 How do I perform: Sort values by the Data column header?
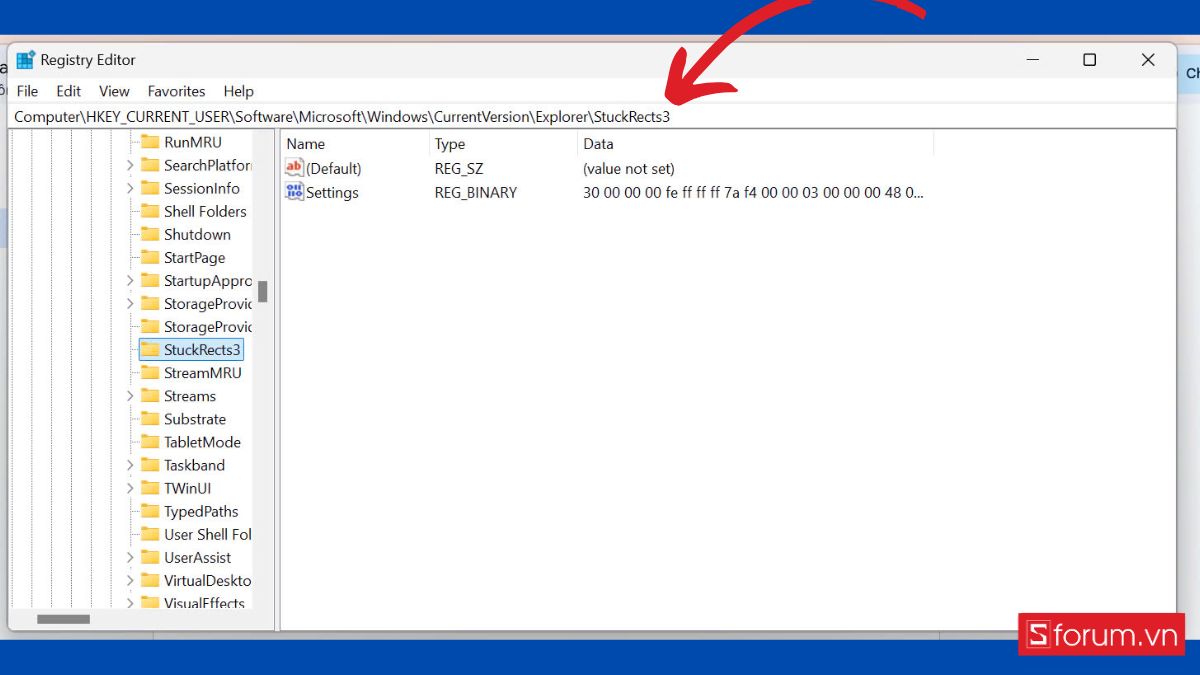(x=756, y=144)
